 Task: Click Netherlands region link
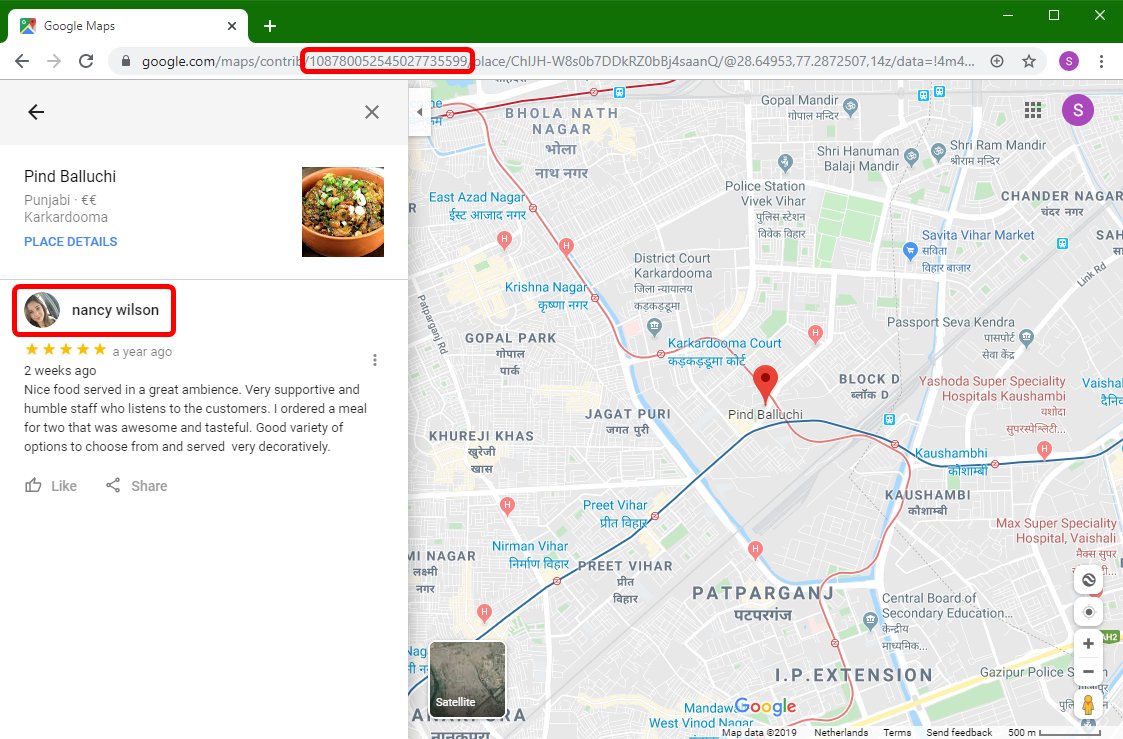tap(841, 732)
